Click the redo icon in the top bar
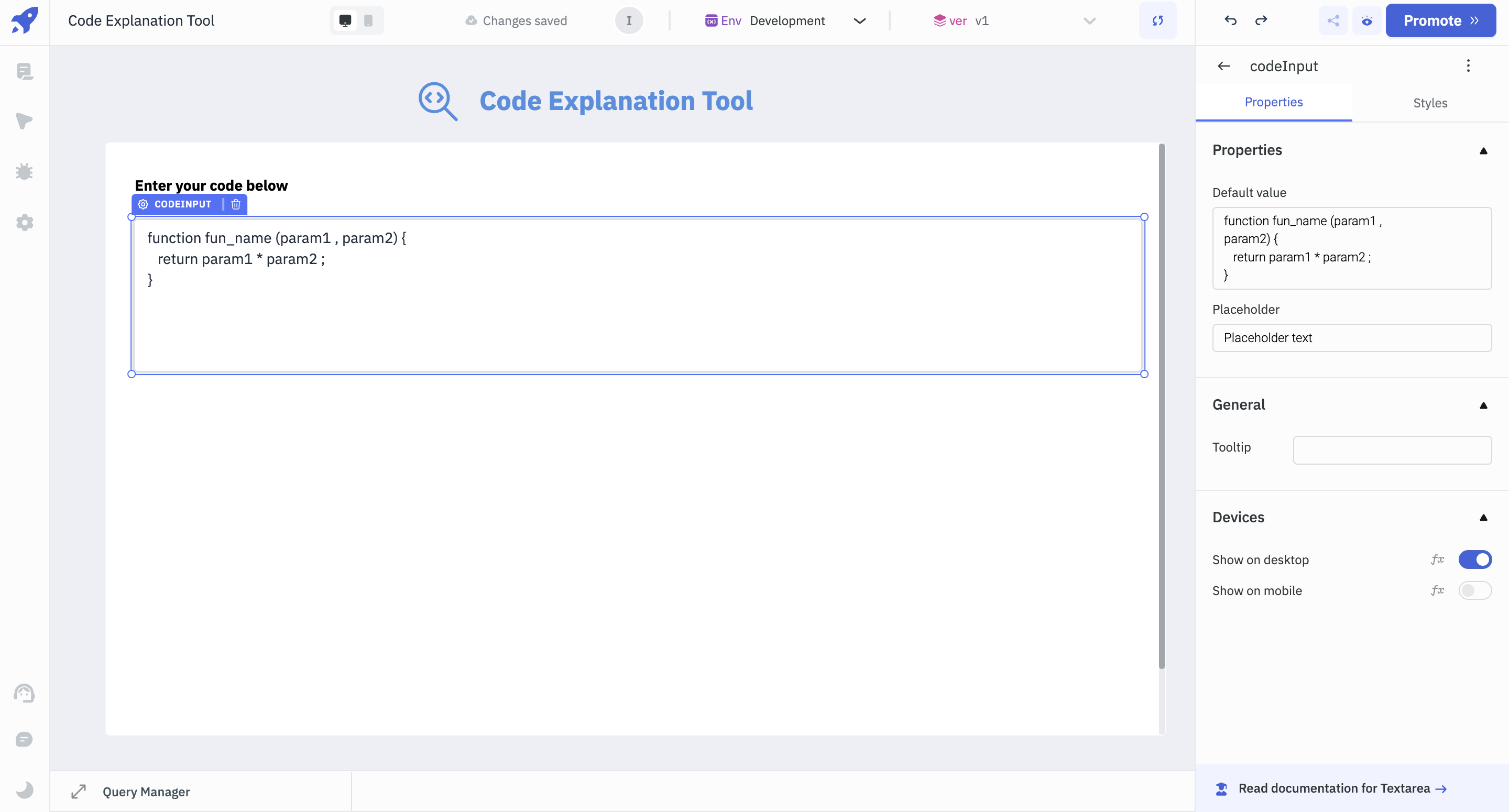 coord(1262,20)
